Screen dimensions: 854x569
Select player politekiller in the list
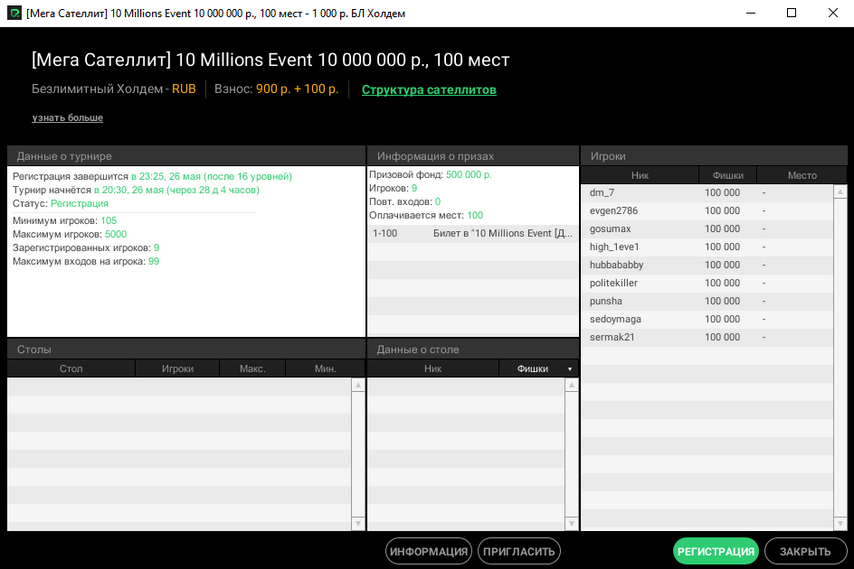coord(614,283)
